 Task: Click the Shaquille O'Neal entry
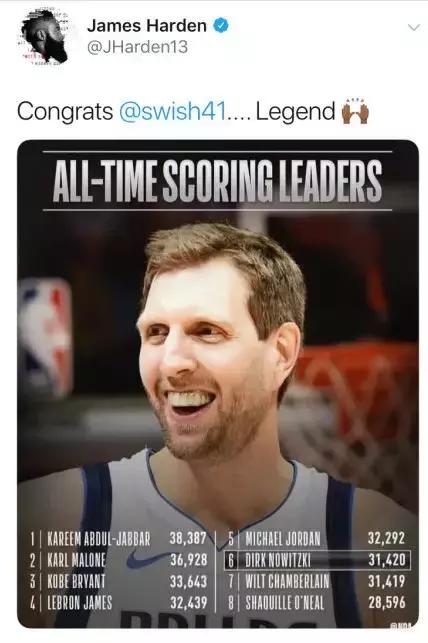point(316,603)
